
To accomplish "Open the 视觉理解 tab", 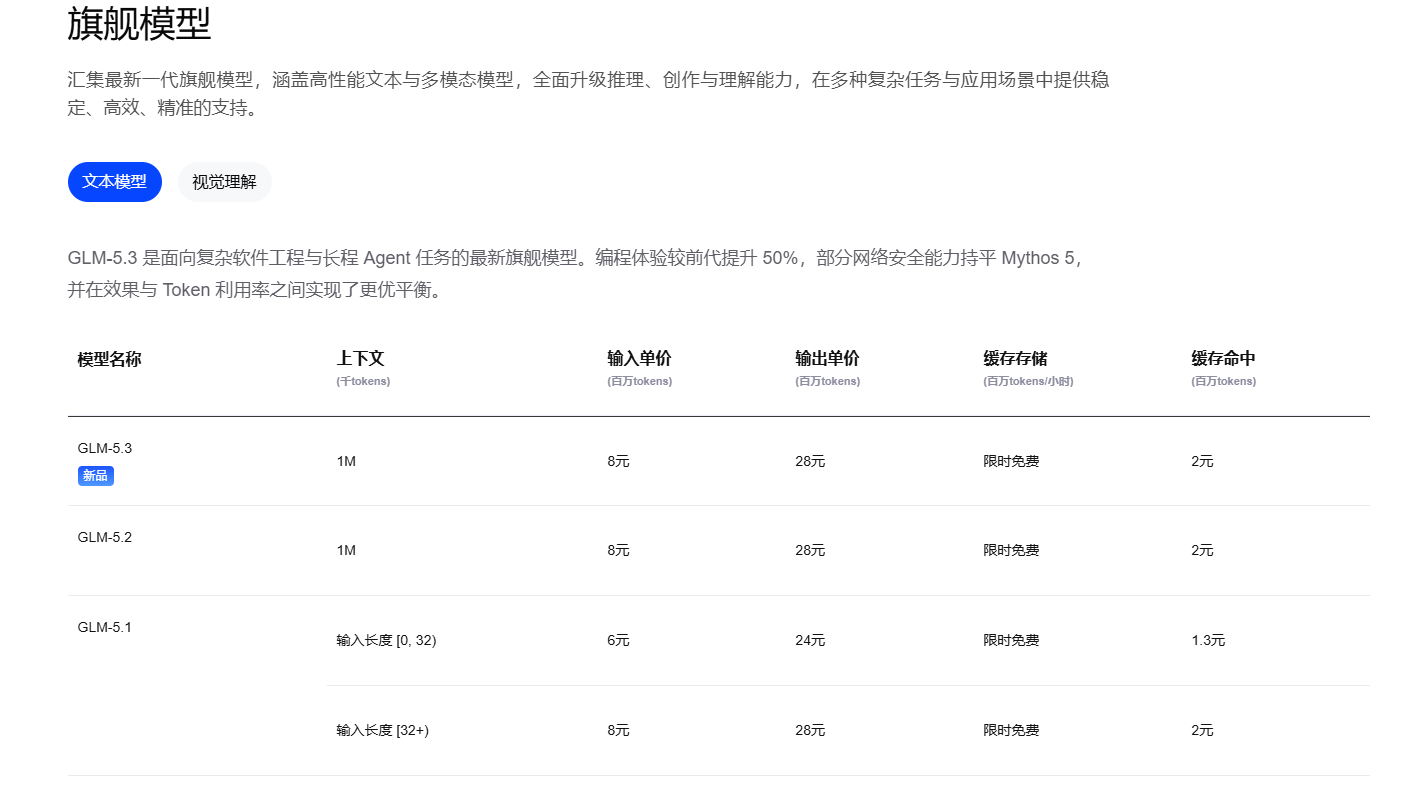I will (224, 182).
